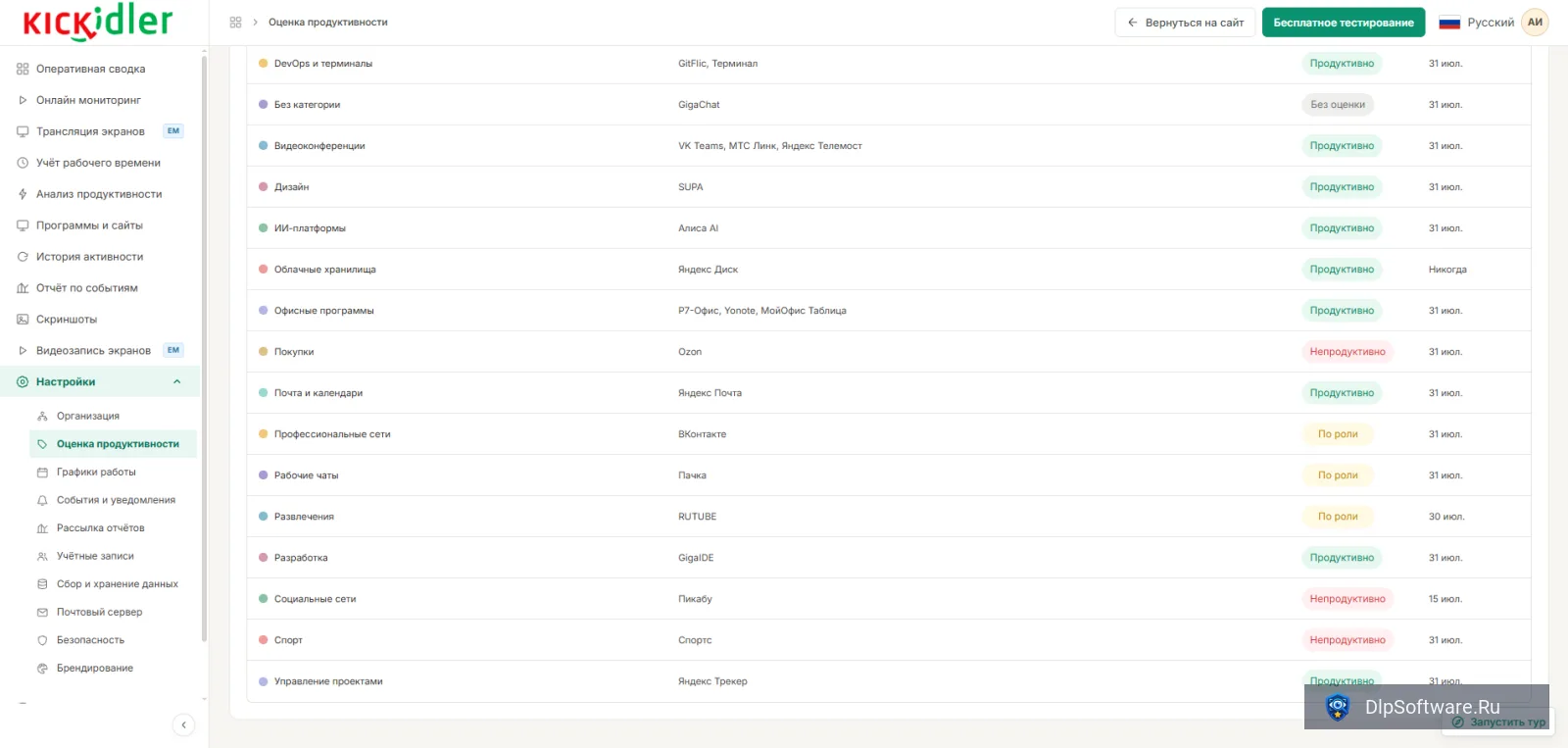Click the Трансляция экранов monitor icon
The image size is (1568, 748).
[x=23, y=131]
